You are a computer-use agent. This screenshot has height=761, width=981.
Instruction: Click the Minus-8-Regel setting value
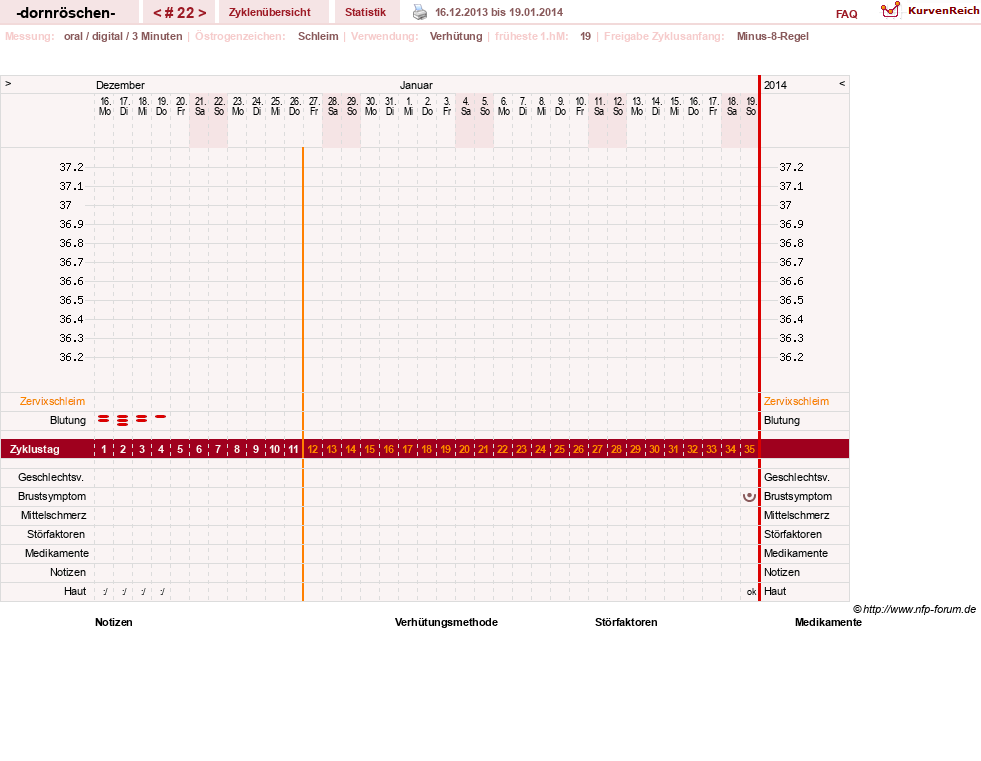(x=773, y=36)
